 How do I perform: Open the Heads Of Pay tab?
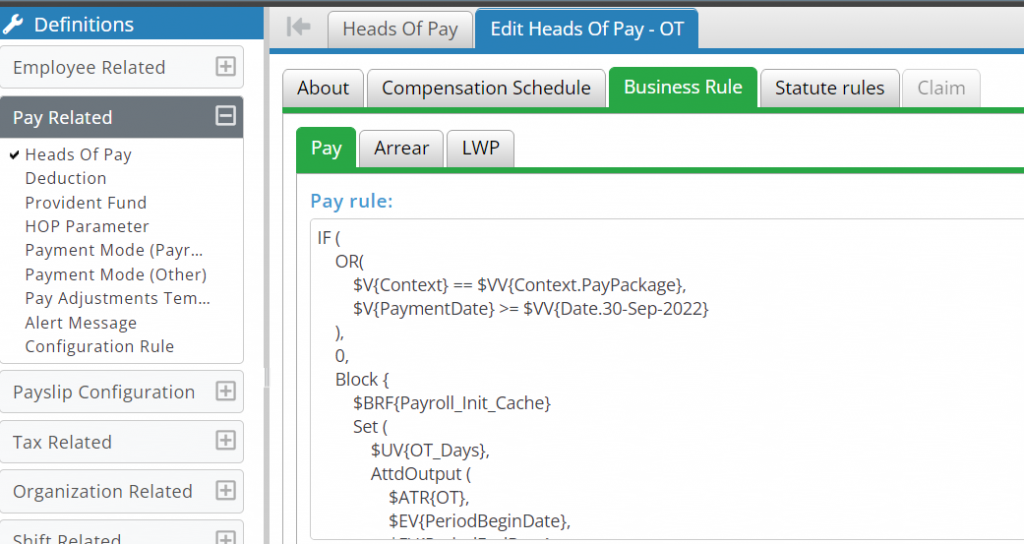tap(400, 29)
